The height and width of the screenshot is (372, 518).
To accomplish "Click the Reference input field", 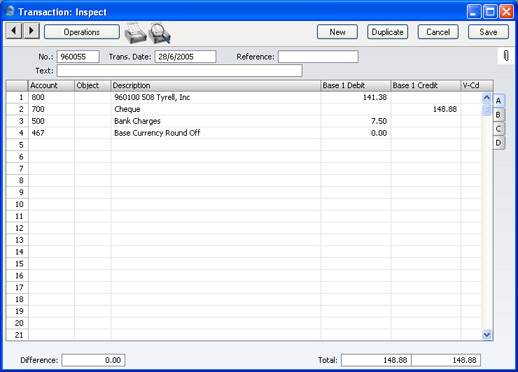I will [318, 57].
